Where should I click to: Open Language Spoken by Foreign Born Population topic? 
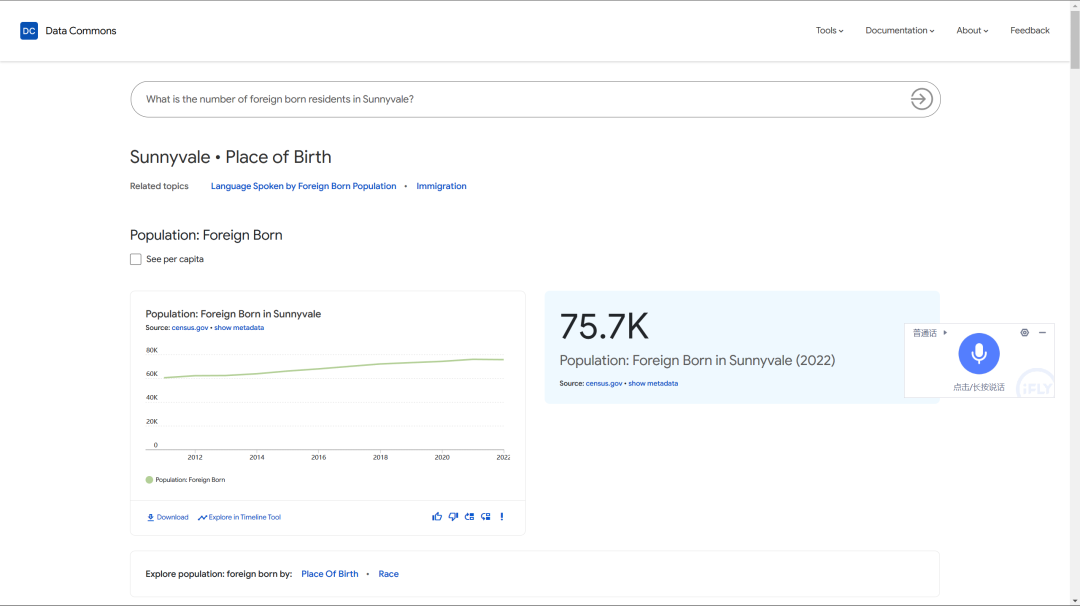coord(303,186)
